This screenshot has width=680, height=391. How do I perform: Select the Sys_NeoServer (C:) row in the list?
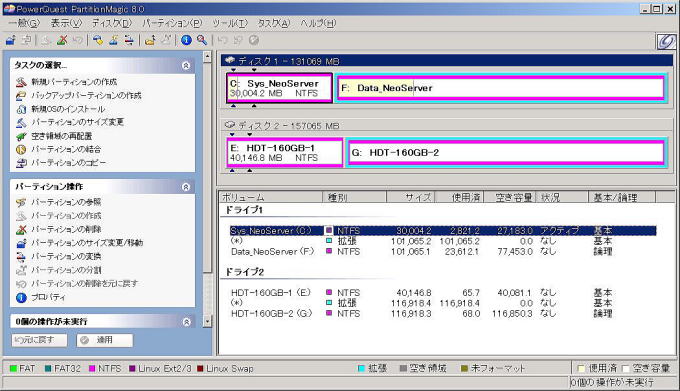click(443, 231)
